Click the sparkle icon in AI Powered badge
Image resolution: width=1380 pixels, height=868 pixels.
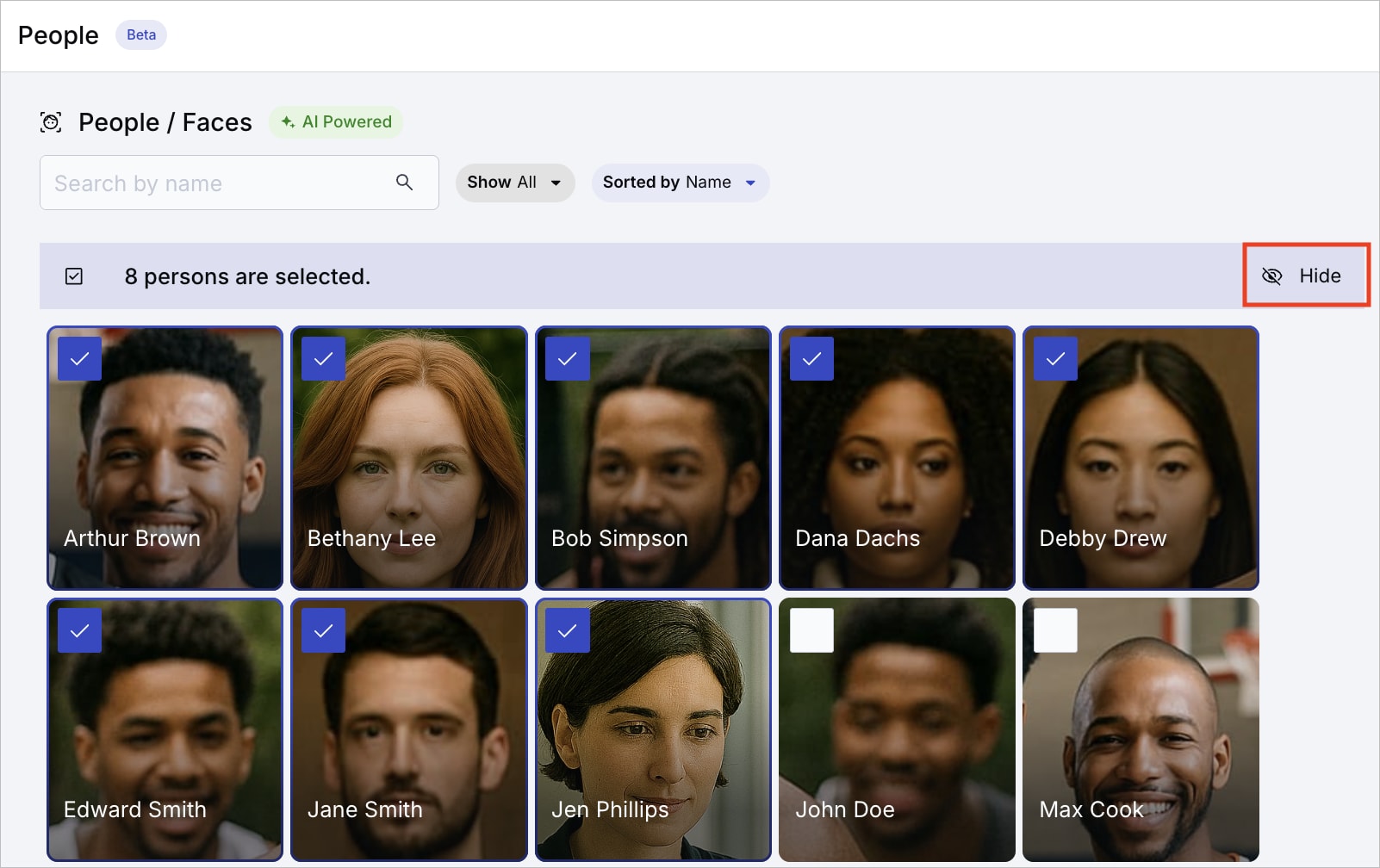[x=288, y=121]
